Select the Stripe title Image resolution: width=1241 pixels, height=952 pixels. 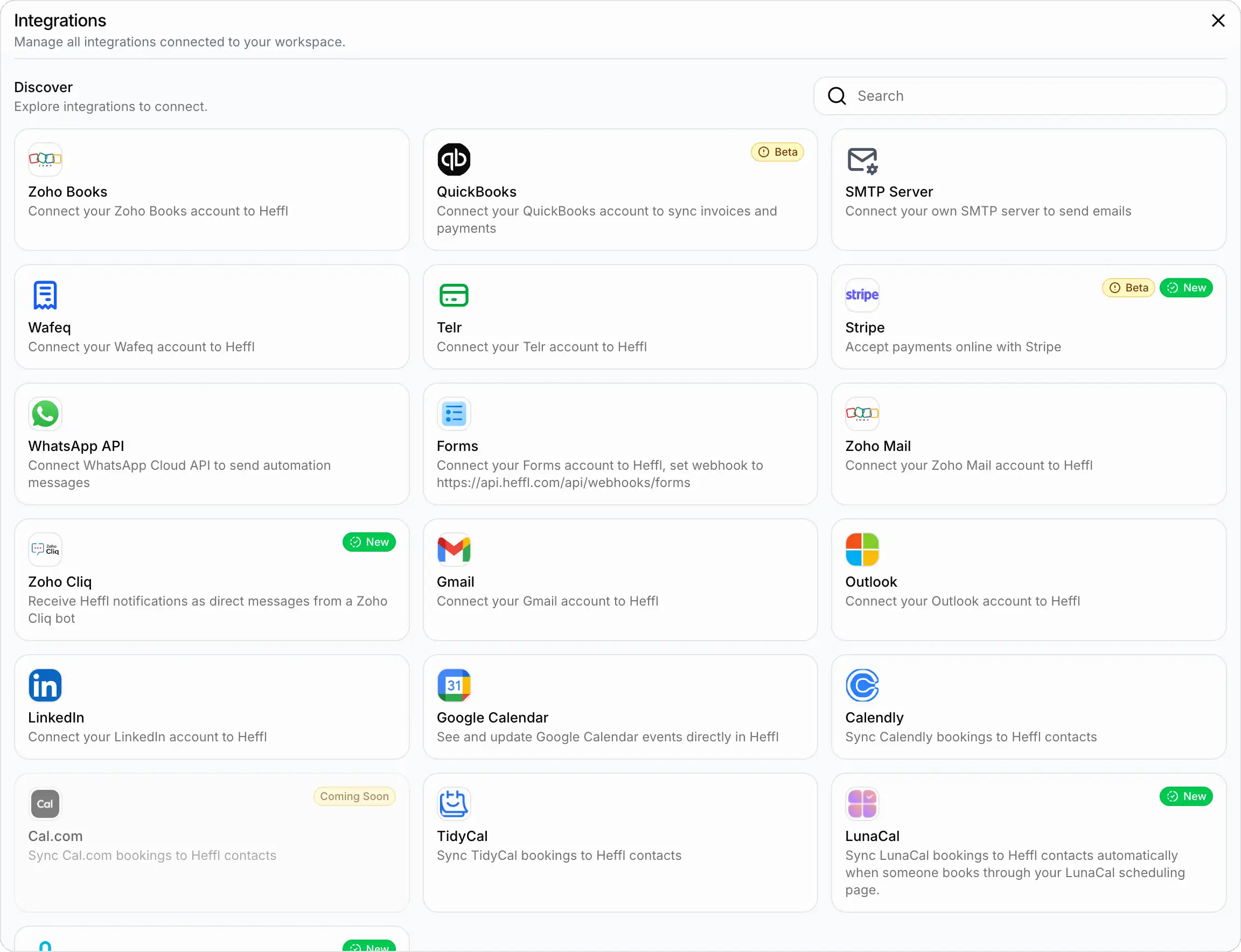click(x=865, y=328)
